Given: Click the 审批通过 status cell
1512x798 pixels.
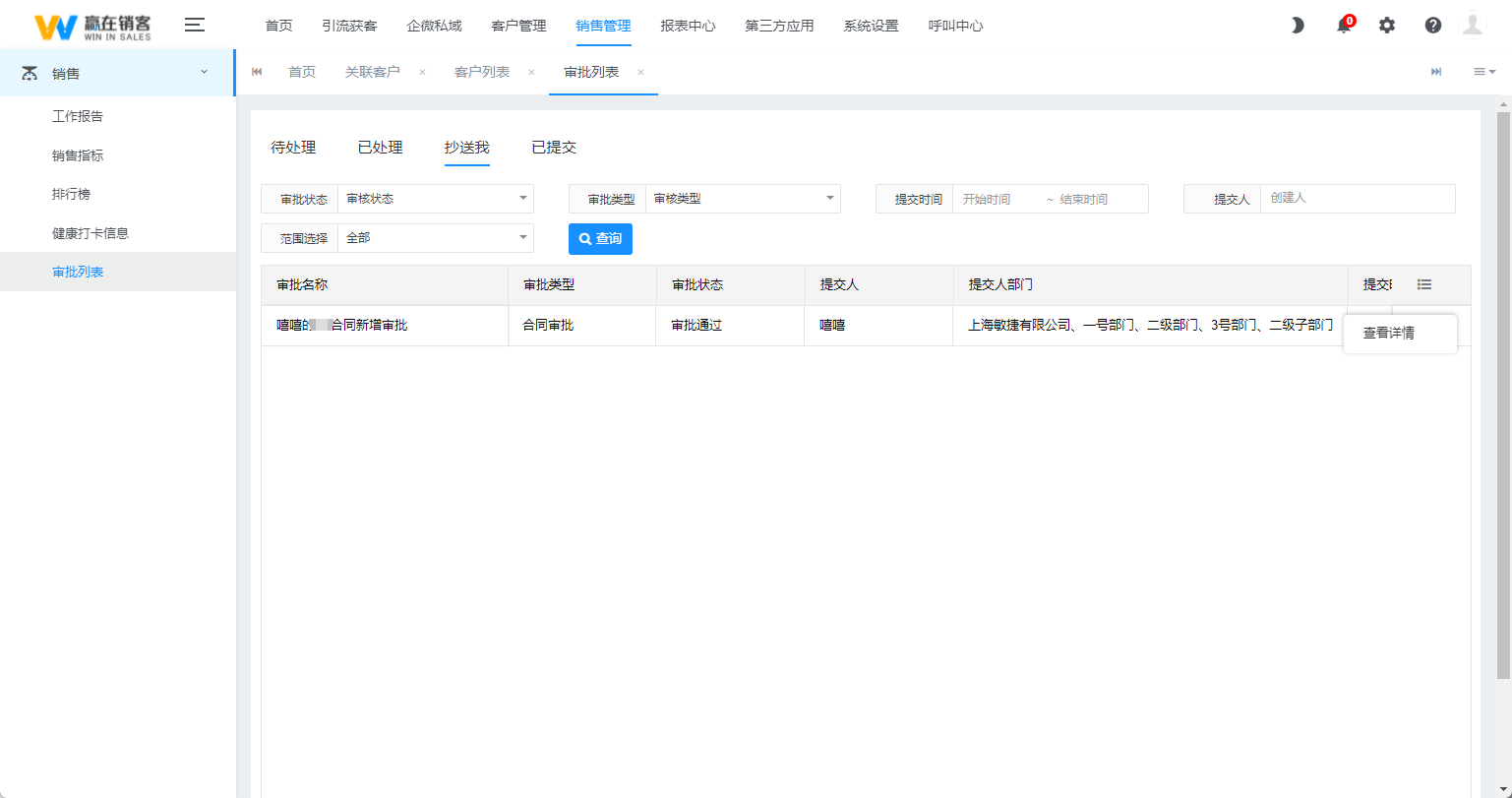Looking at the screenshot, I should (x=731, y=326).
